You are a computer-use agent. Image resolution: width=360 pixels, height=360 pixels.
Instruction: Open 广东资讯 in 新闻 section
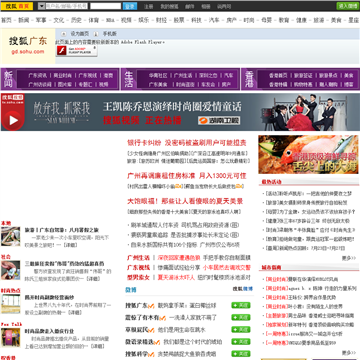[x=38, y=76]
